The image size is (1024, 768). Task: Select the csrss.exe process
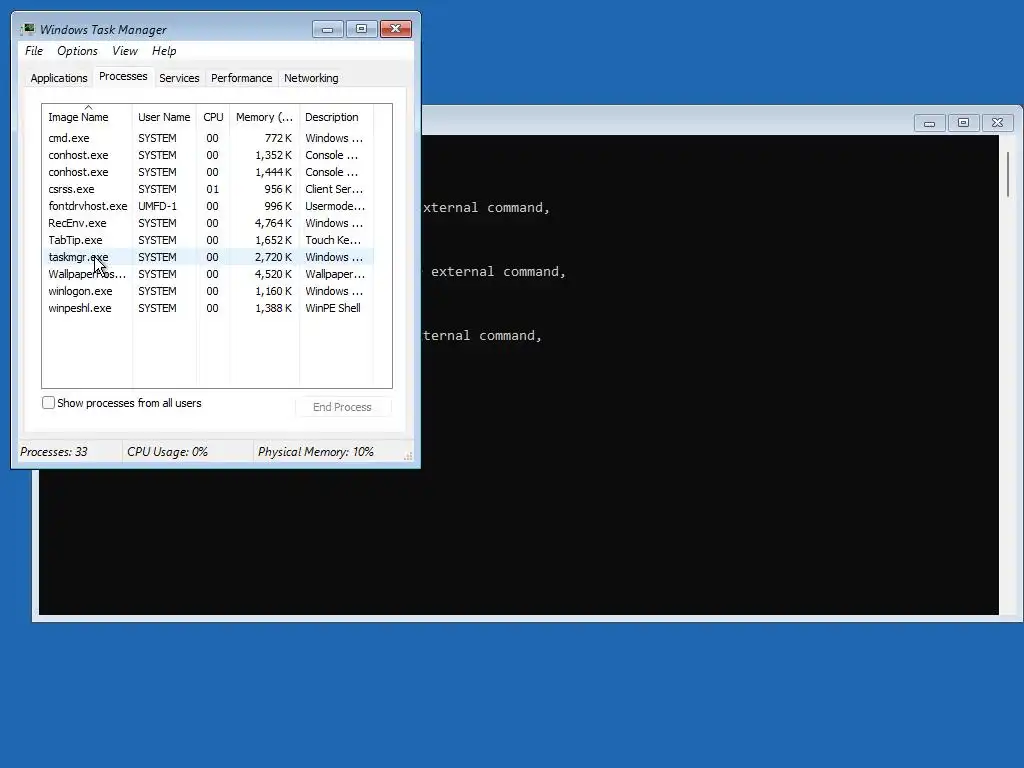point(208,189)
